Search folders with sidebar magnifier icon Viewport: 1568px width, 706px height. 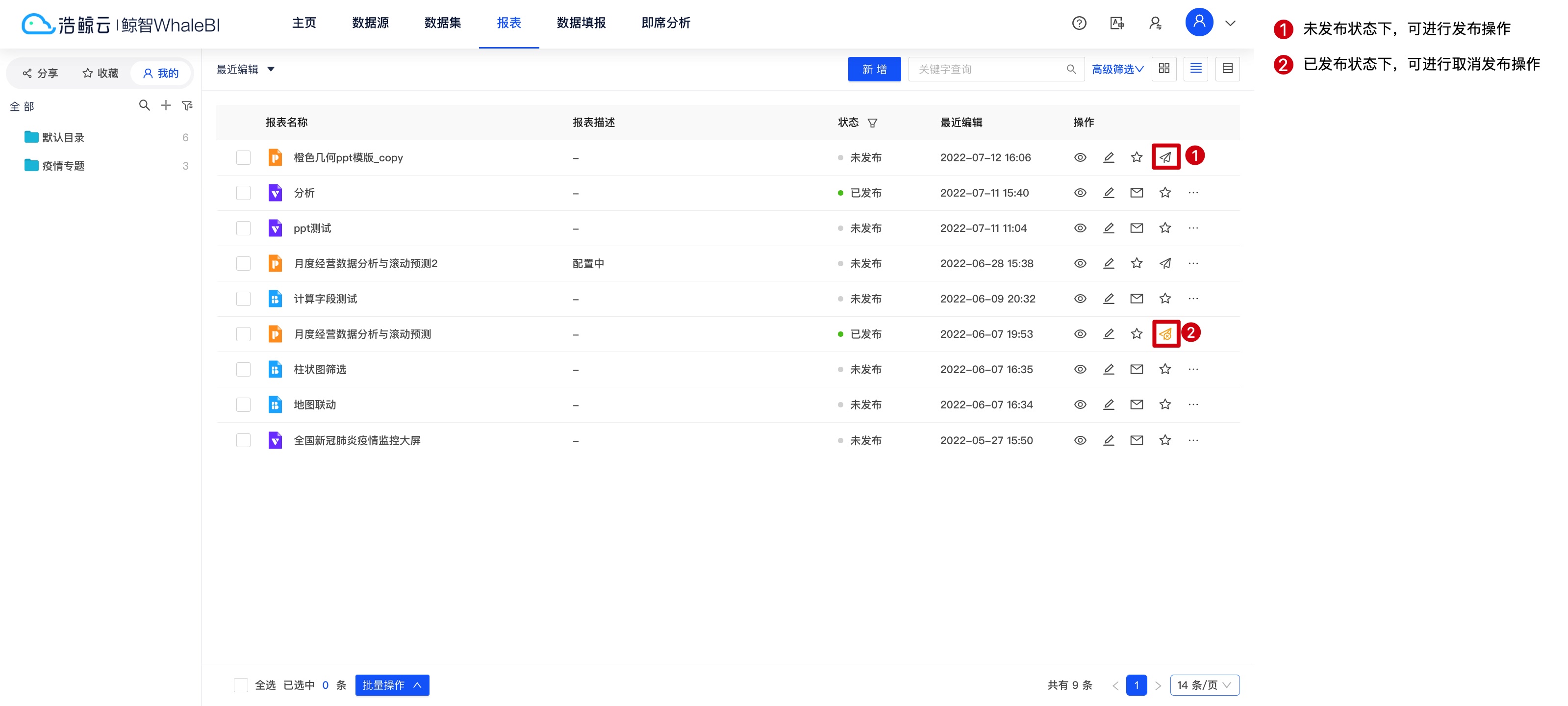[144, 105]
